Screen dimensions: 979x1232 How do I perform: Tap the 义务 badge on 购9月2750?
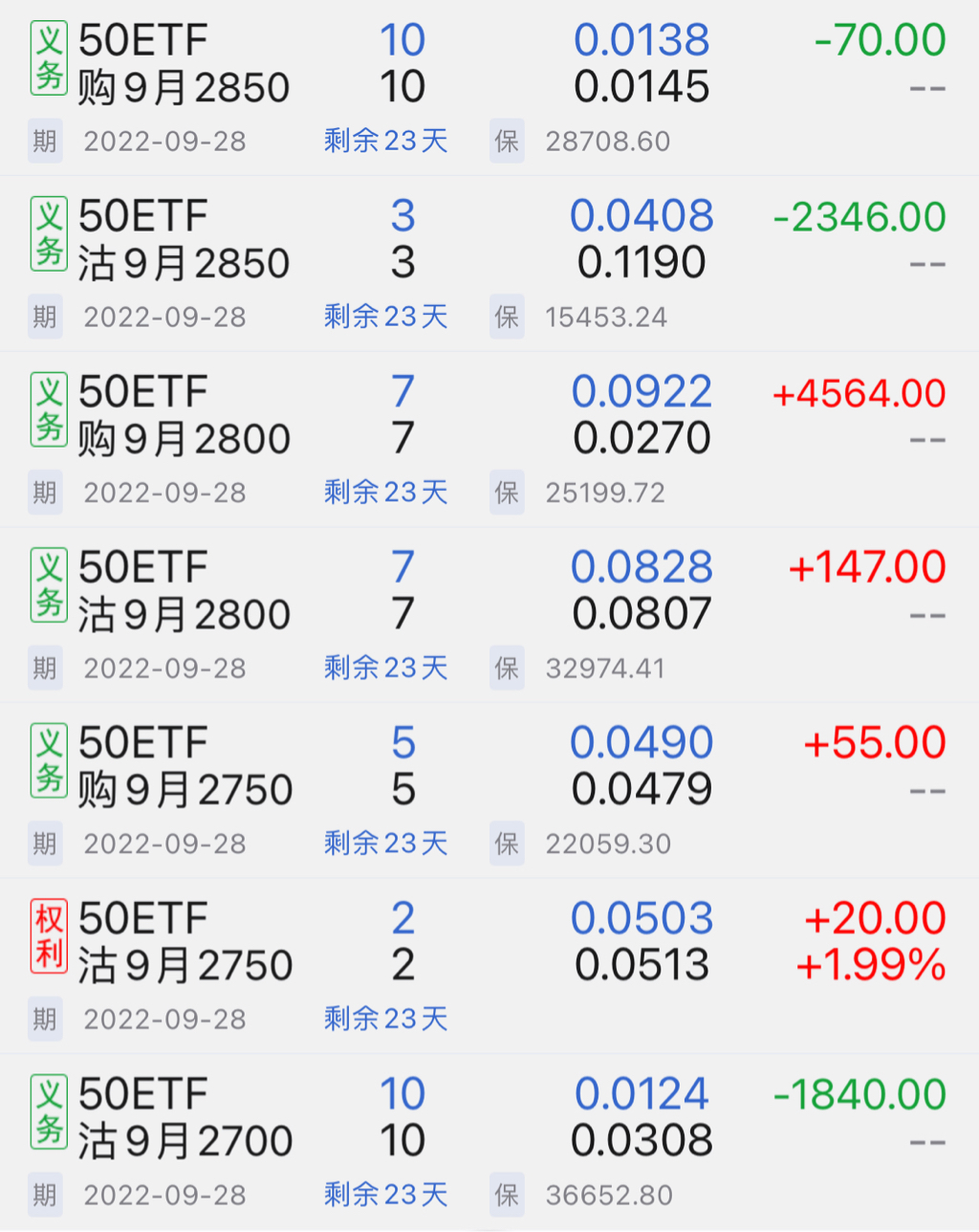point(49,760)
